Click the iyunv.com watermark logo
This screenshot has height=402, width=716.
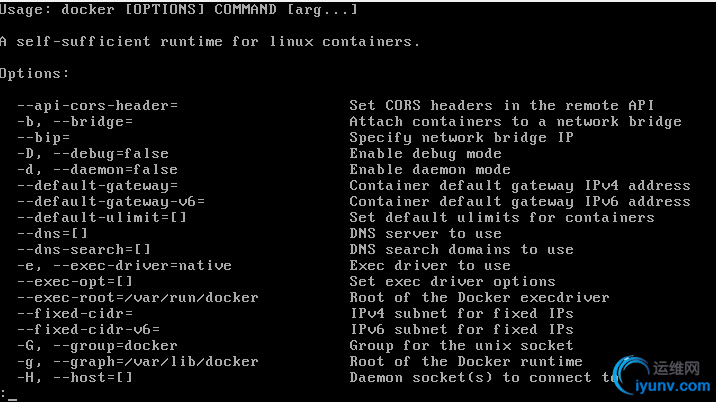click(x=662, y=375)
